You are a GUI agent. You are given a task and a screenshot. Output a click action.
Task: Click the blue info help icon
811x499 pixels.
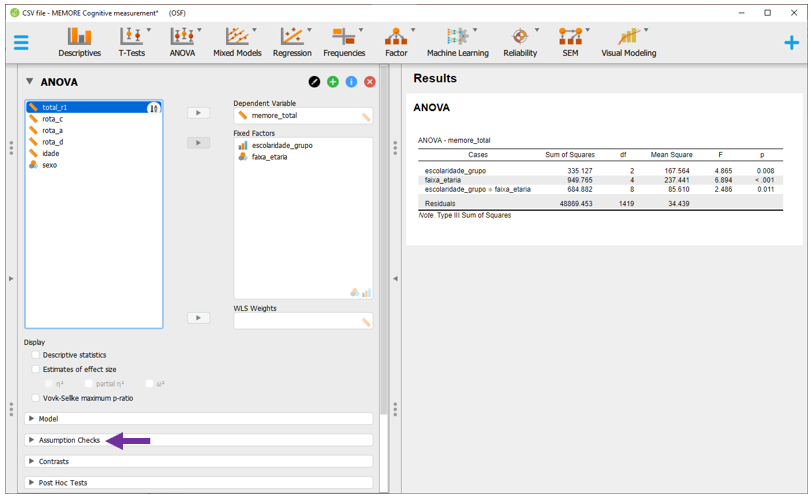[351, 82]
